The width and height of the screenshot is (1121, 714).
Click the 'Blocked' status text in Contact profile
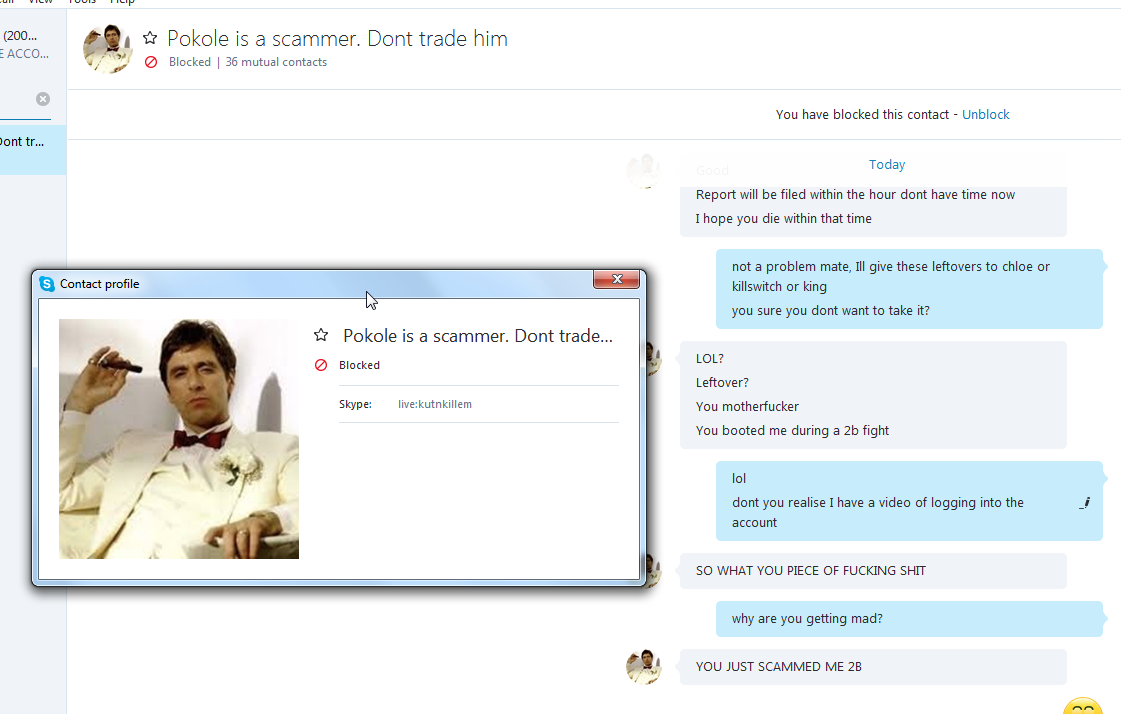359,365
